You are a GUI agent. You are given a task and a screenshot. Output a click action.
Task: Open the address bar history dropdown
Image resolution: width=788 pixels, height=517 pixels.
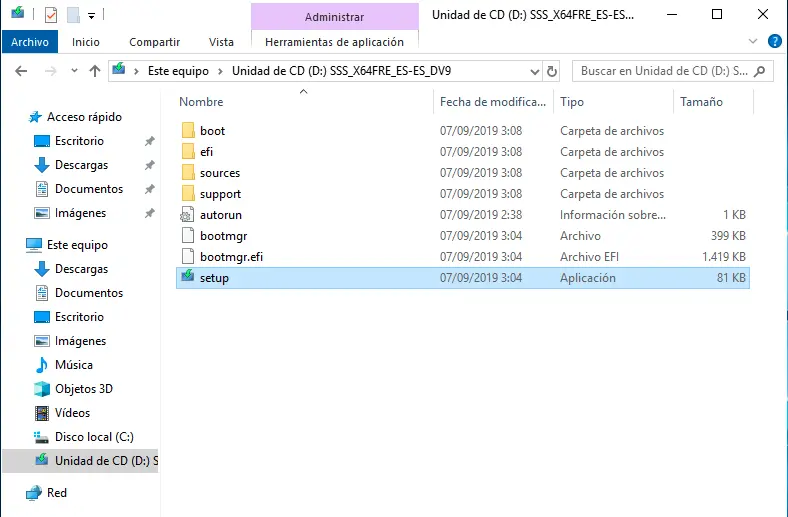[x=535, y=72]
